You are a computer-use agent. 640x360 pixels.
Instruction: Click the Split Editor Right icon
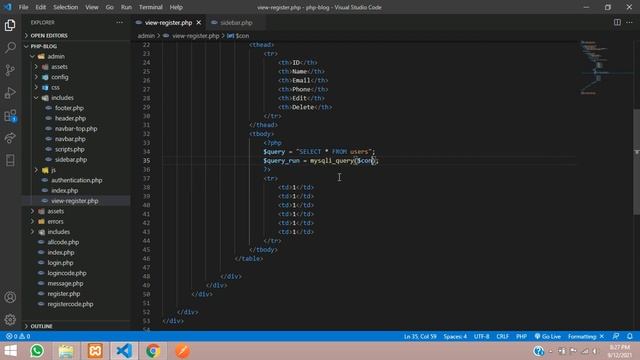coord(617,22)
